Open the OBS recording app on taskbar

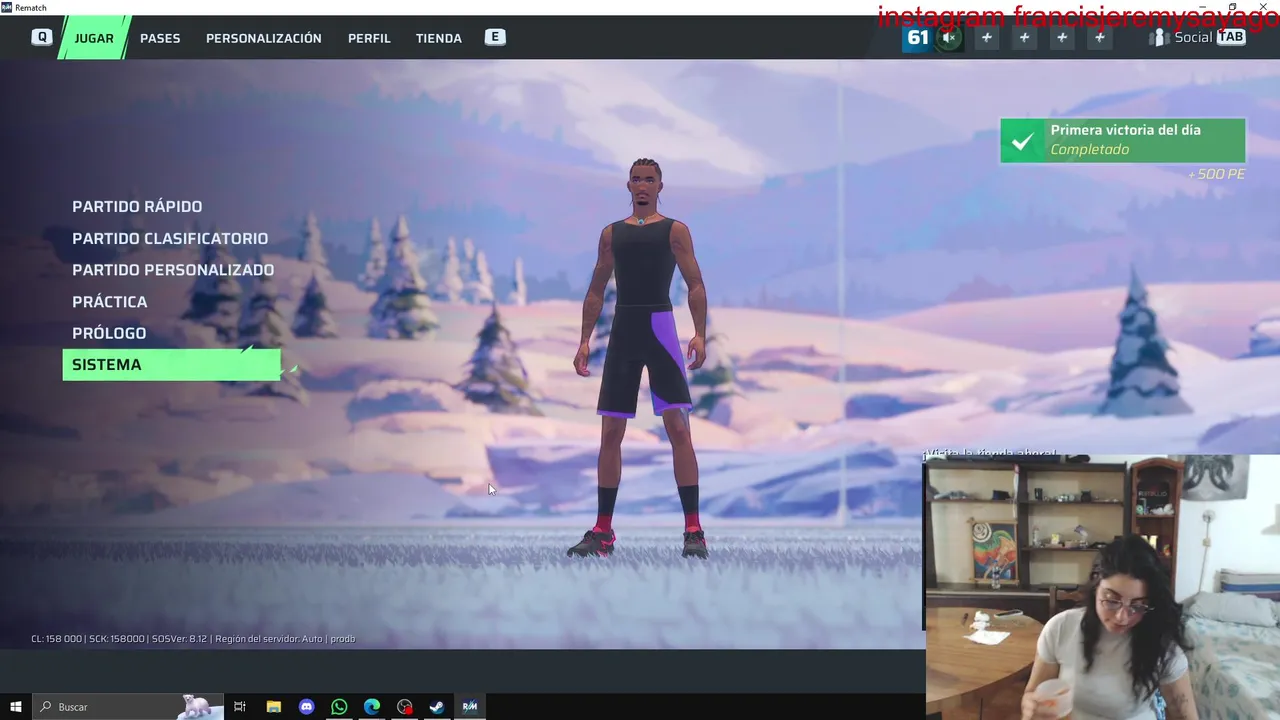404,707
